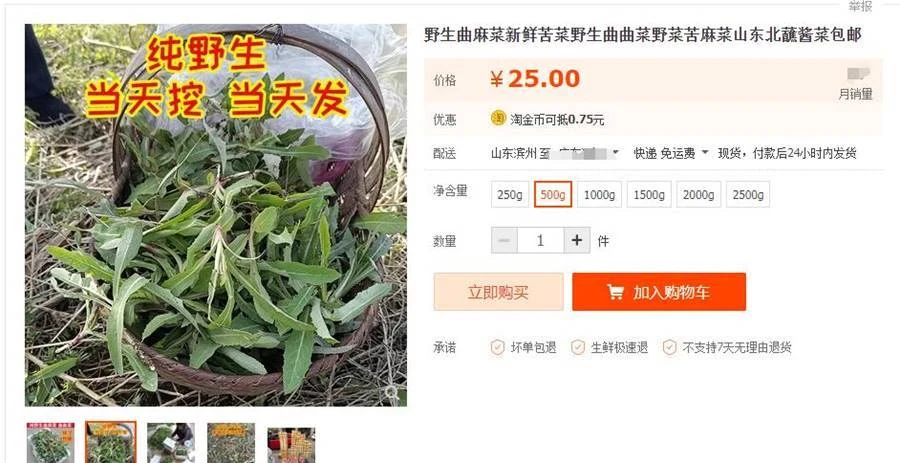Select the 250g net weight option
Viewport: 900px width, 463px height.
click(x=510, y=194)
